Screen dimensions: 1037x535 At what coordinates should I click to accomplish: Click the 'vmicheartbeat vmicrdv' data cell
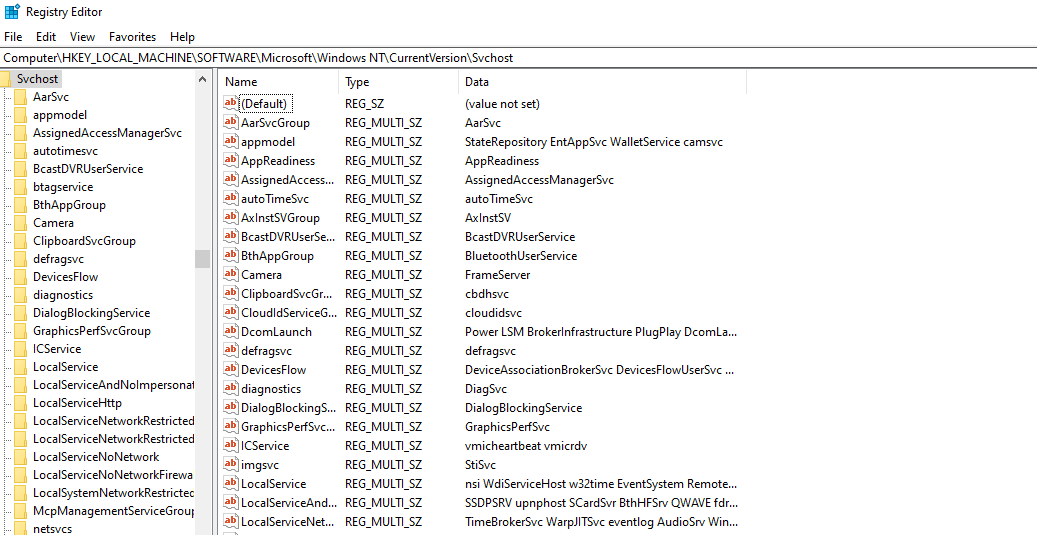[x=526, y=446]
